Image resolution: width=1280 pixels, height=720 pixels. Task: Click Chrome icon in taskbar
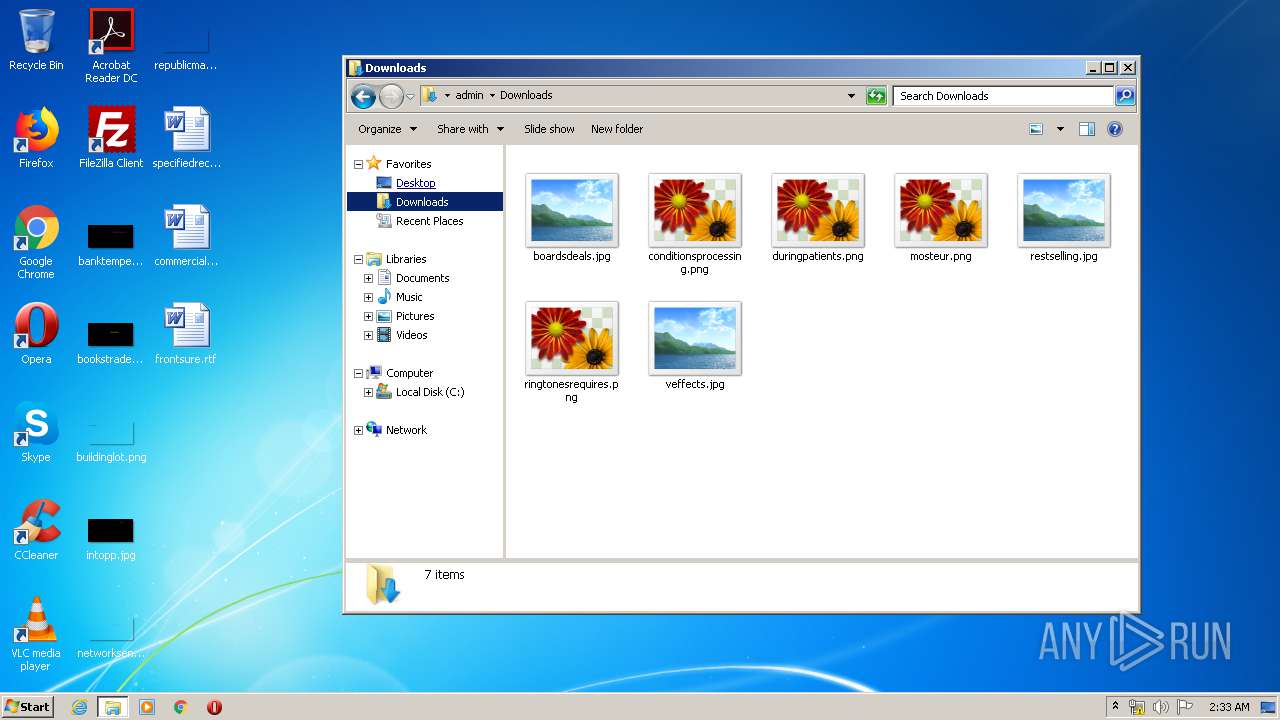pos(181,707)
